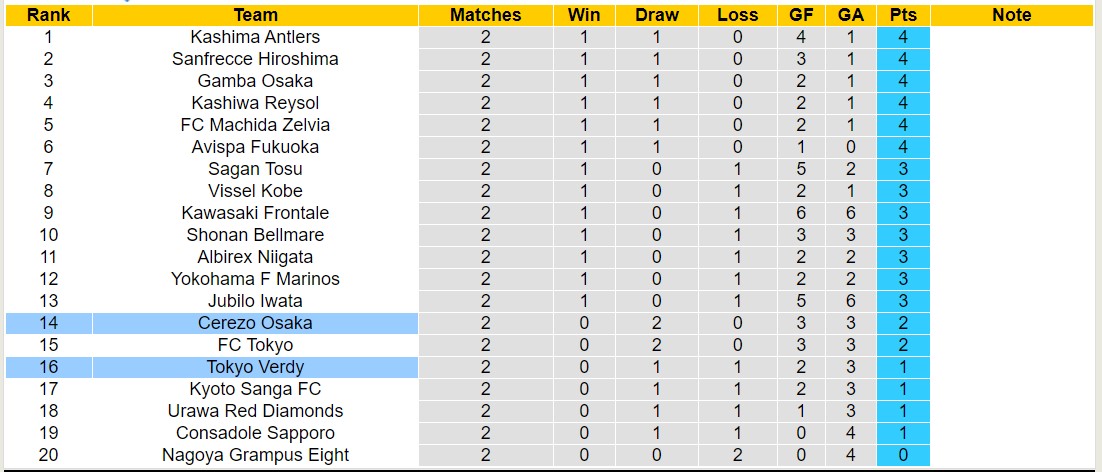This screenshot has height=472, width=1102.
Task: Click on Sanfrecce Hiroshima team name
Action: click(x=255, y=59)
